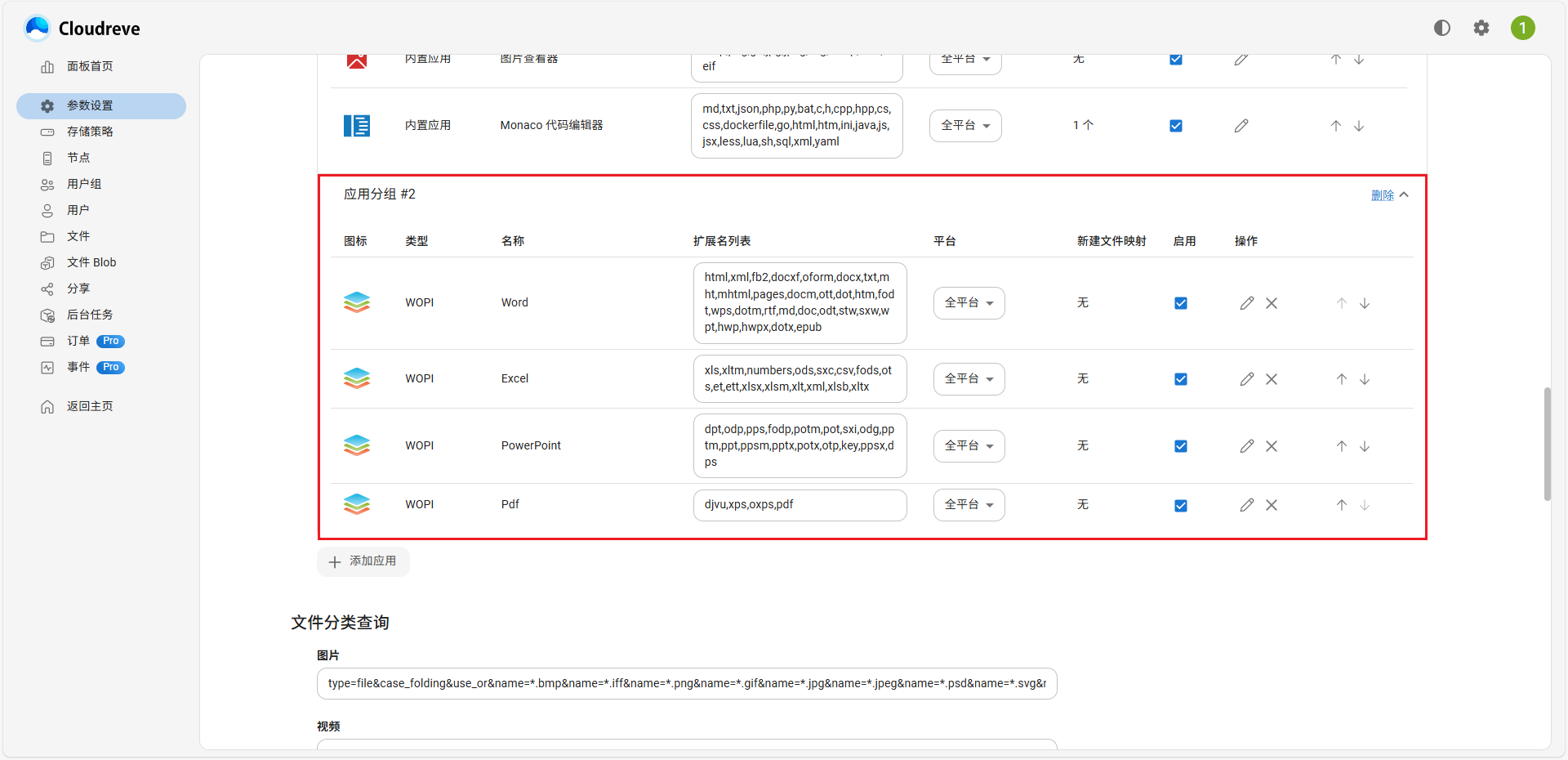Viewport: 1568px width, 760px height.
Task: Toggle the dark mode theme switch
Action: pyautogui.click(x=1441, y=27)
